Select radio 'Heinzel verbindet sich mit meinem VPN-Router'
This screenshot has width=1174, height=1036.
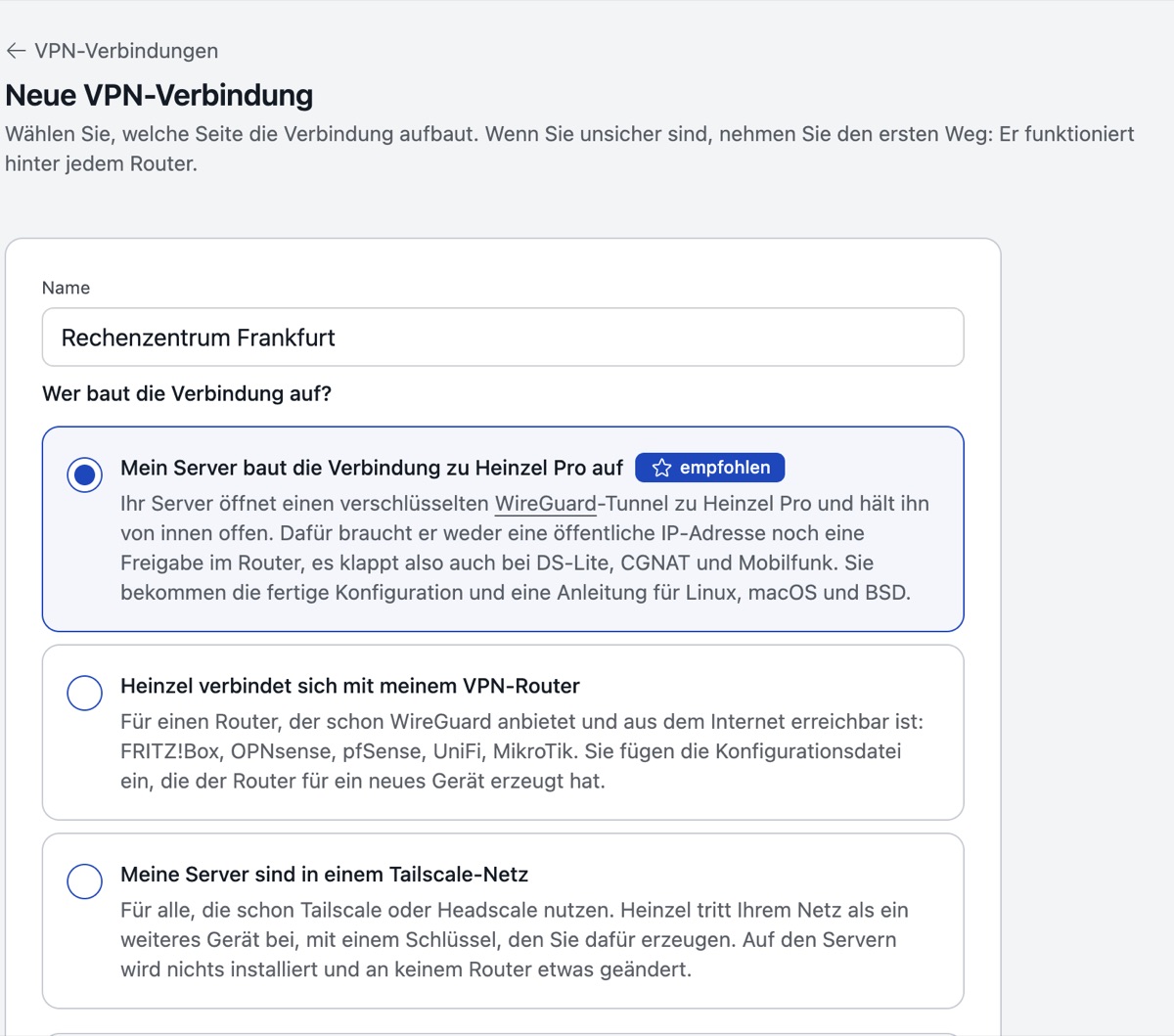pos(85,693)
